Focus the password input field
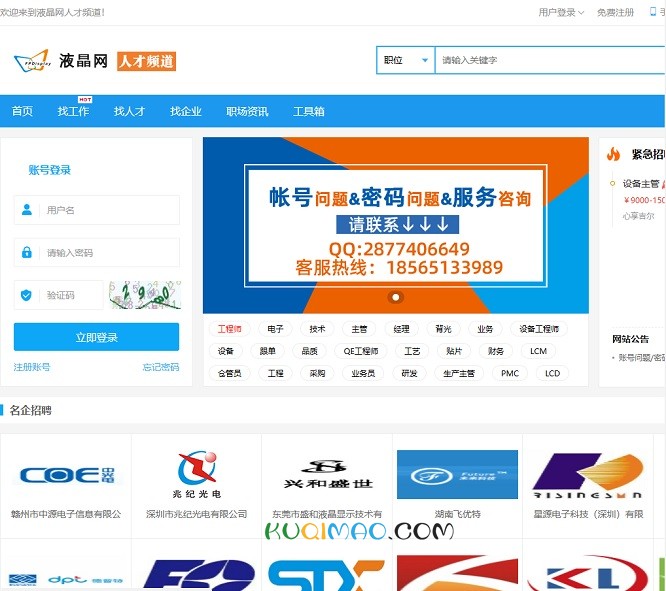Image resolution: width=666 pixels, height=591 pixels. pos(97,252)
